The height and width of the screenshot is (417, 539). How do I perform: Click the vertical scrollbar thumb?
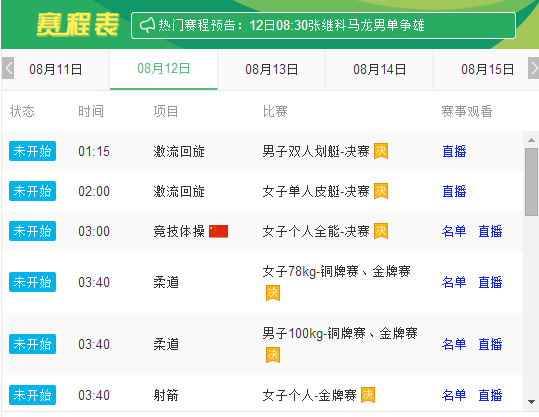531,182
